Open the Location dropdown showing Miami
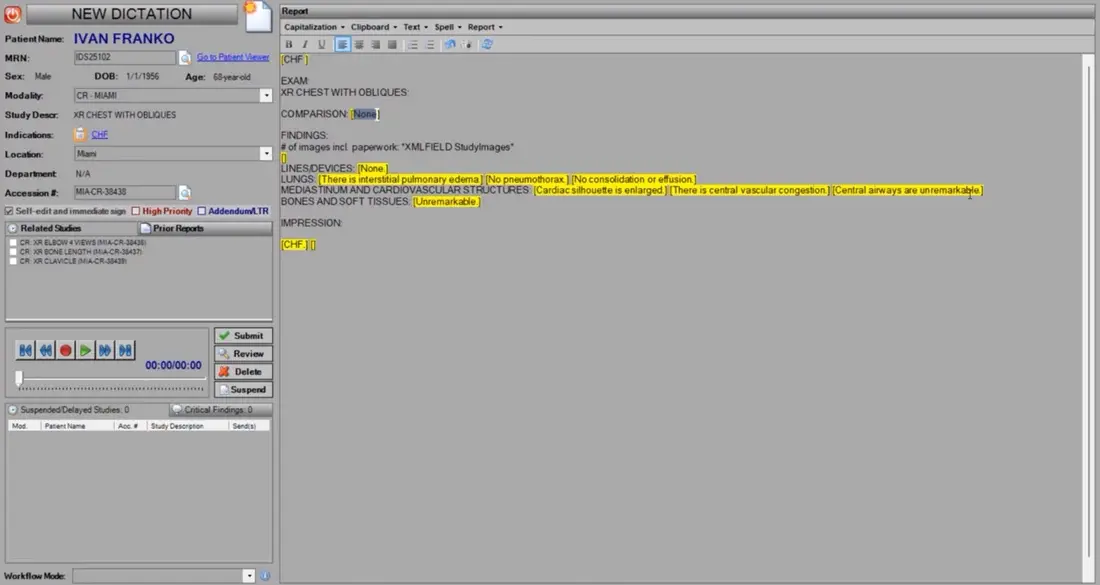This screenshot has height=585, width=1100. coord(266,154)
